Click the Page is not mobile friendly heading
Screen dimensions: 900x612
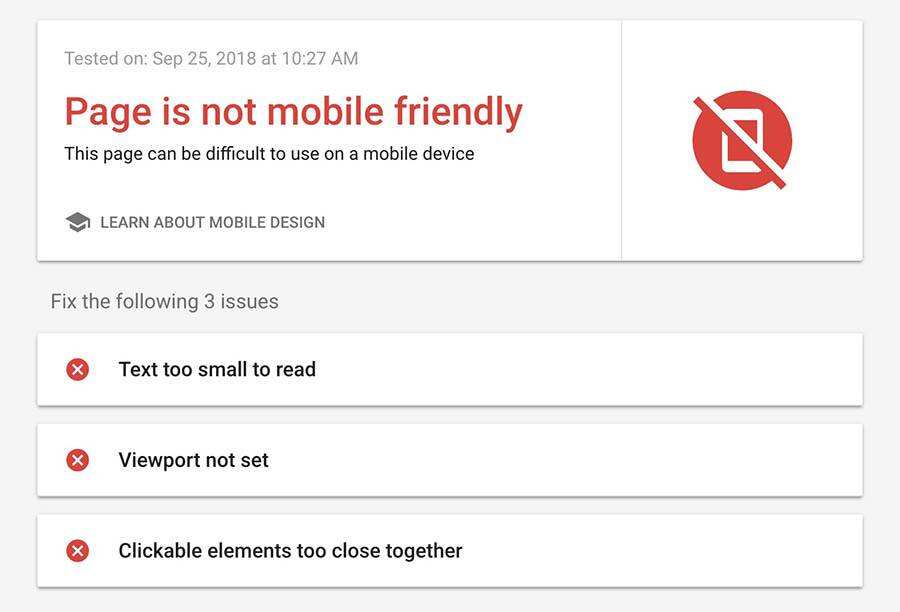tap(293, 112)
